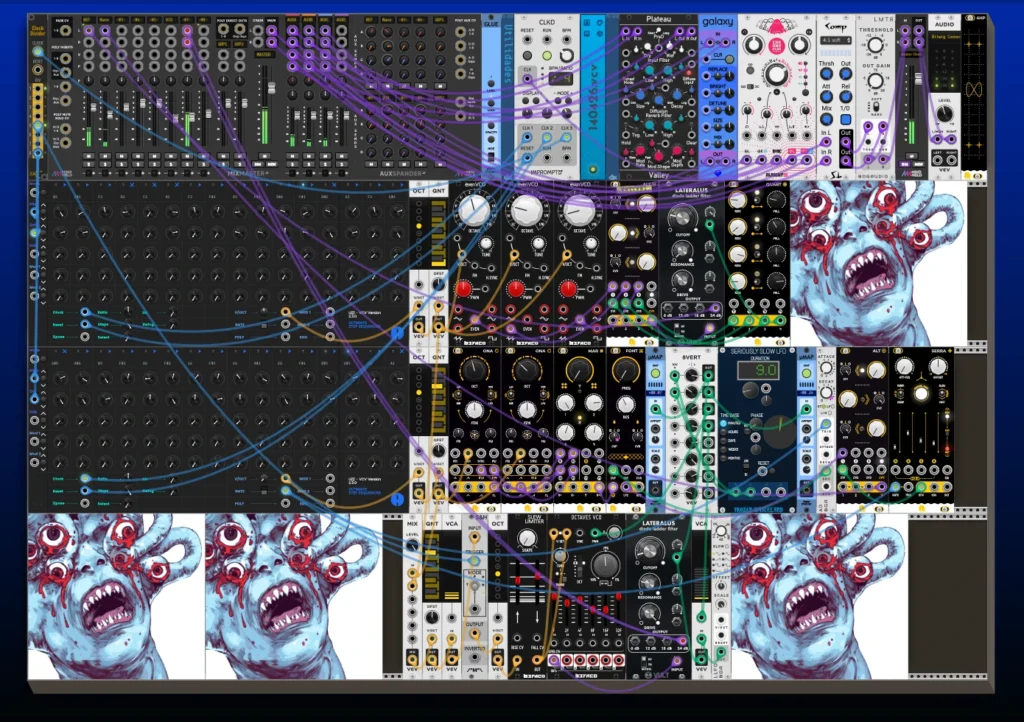
Task: Click the first MixMaster channel fader
Action: pyautogui.click(x=93, y=107)
